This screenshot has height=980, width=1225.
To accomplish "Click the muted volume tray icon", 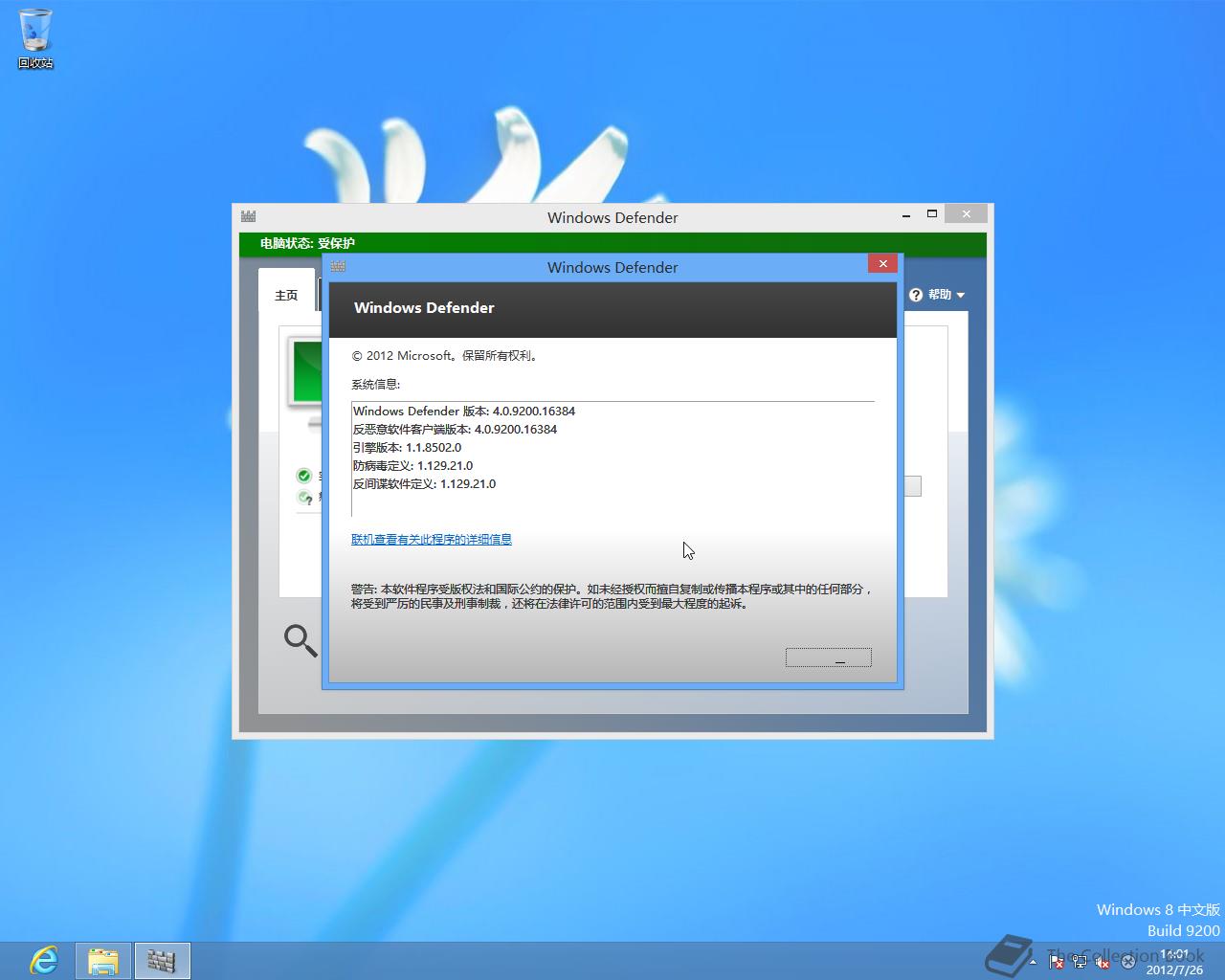I will (x=1102, y=962).
